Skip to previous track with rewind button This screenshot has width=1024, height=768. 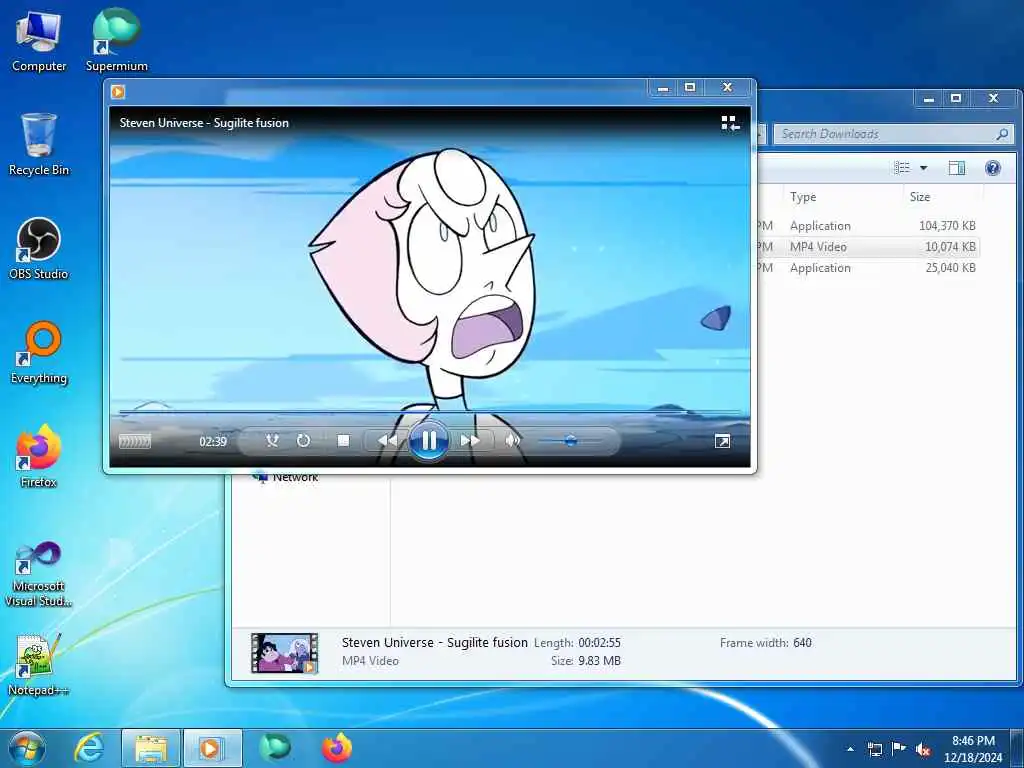[x=387, y=441]
